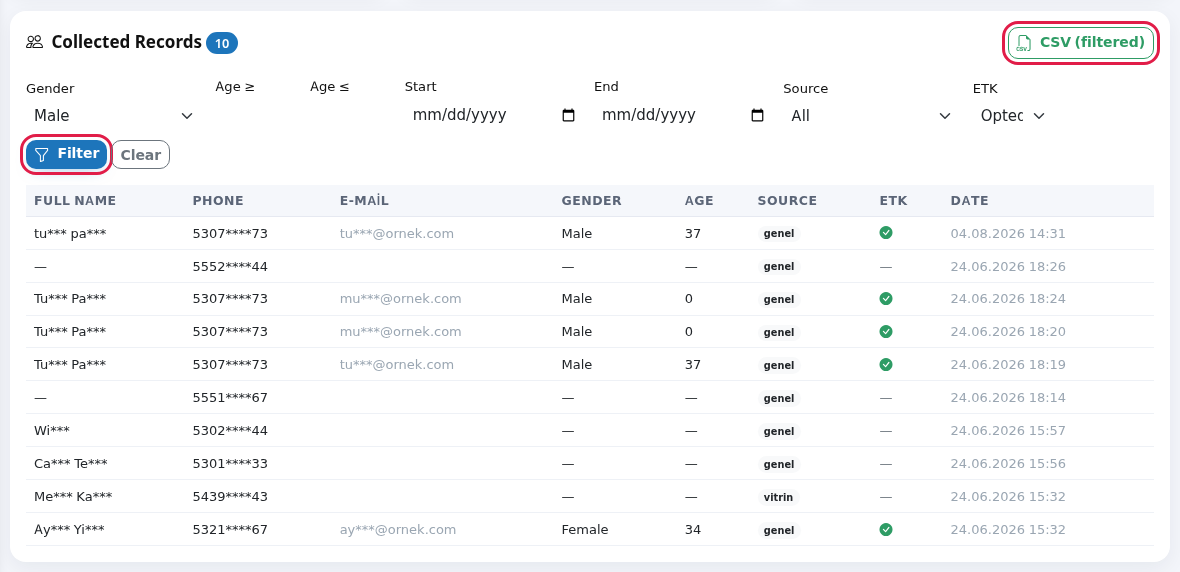The height and width of the screenshot is (572, 1180).
Task: Click the genel tag in the Wi*** row
Action: (x=779, y=431)
